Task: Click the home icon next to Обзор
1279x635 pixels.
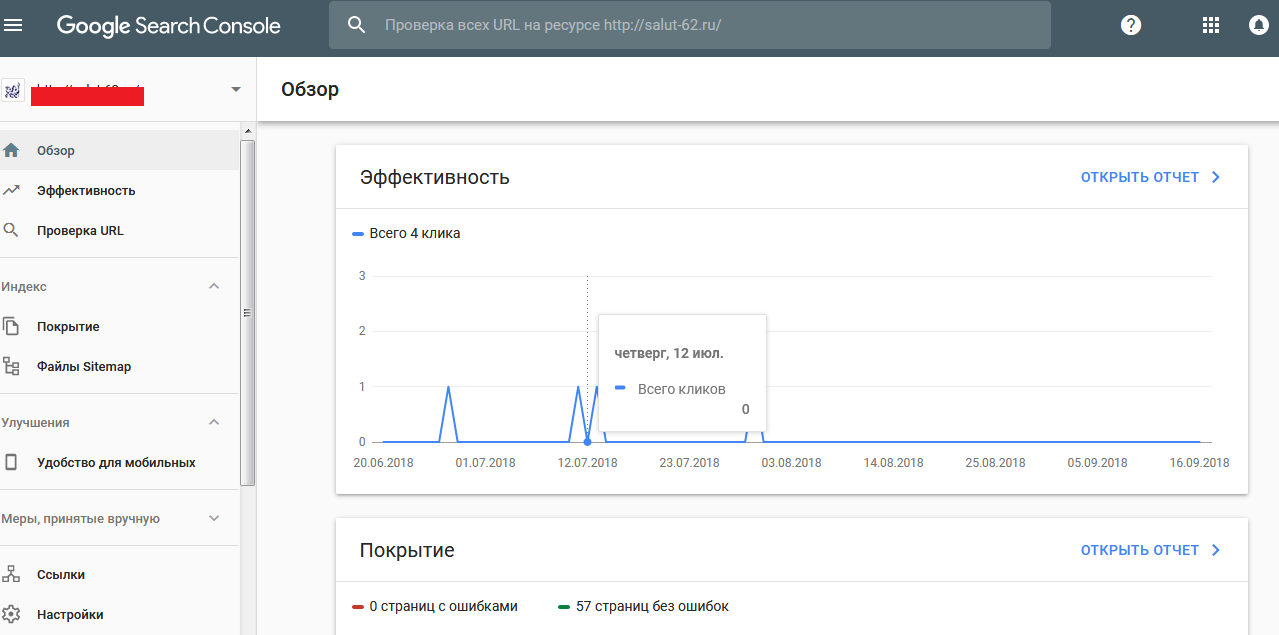Action: click(11, 151)
